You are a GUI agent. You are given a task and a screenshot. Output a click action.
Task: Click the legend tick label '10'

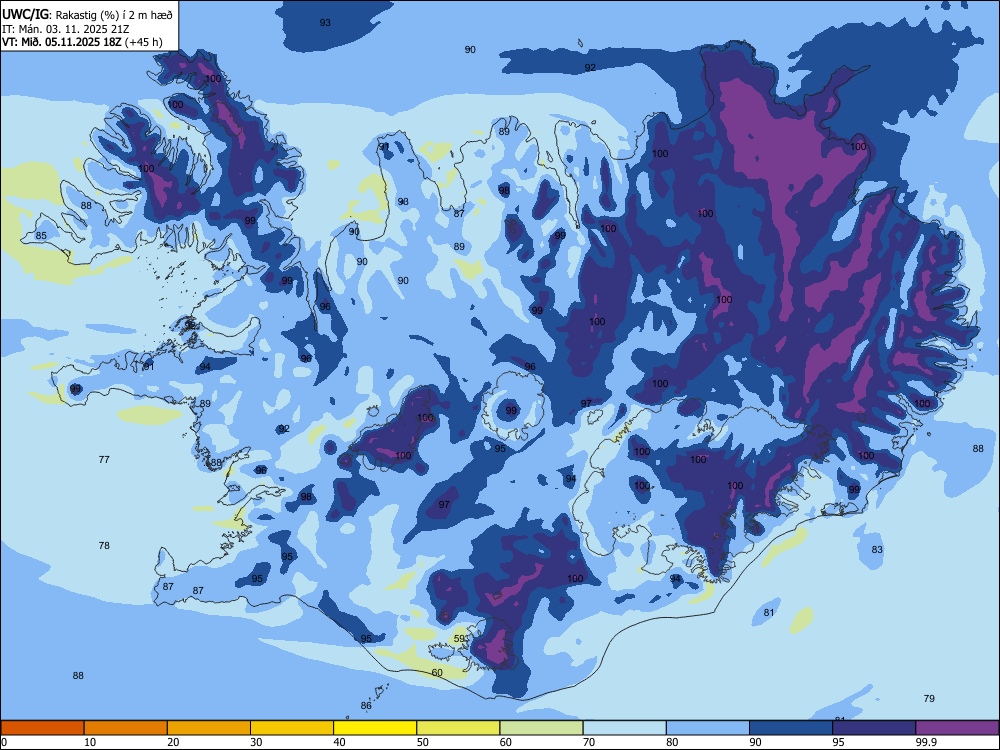(90, 742)
